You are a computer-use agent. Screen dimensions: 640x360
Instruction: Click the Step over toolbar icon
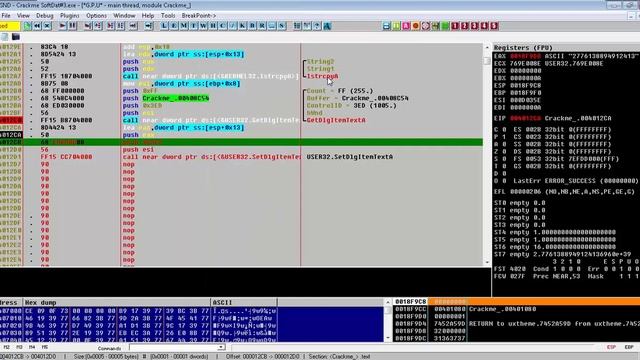coord(98,26)
